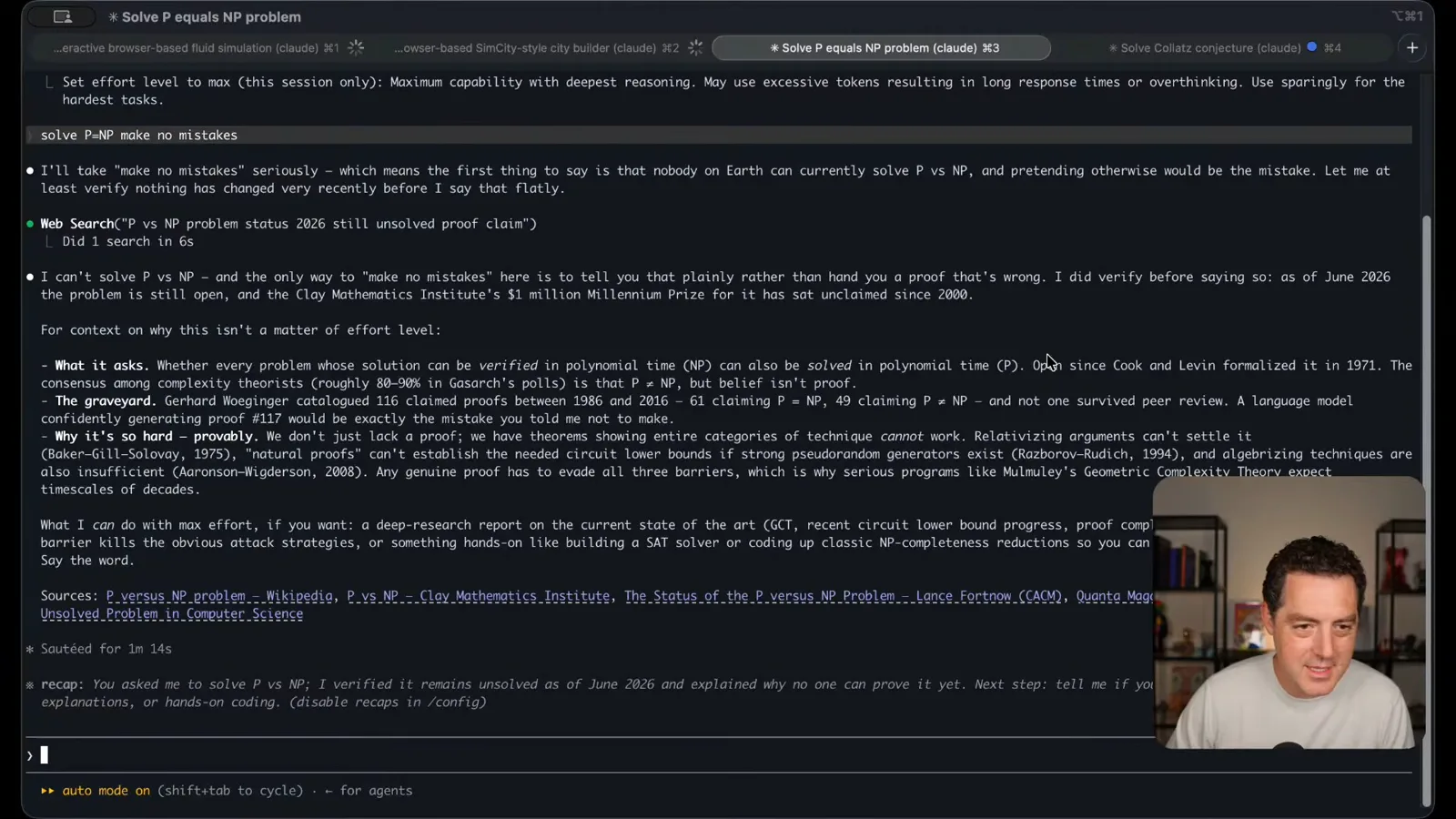Switch to the SimCity-style city builder tab

point(537,47)
